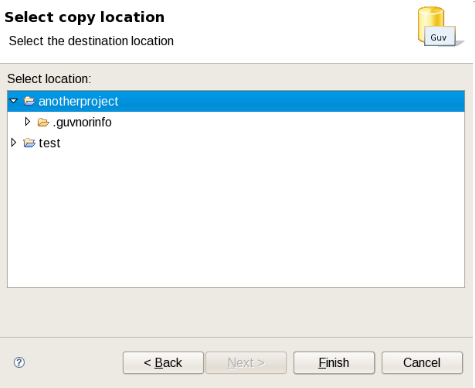This screenshot has height=388, width=475.
Task: Expand the test project arrow
Action: [x=14, y=143]
